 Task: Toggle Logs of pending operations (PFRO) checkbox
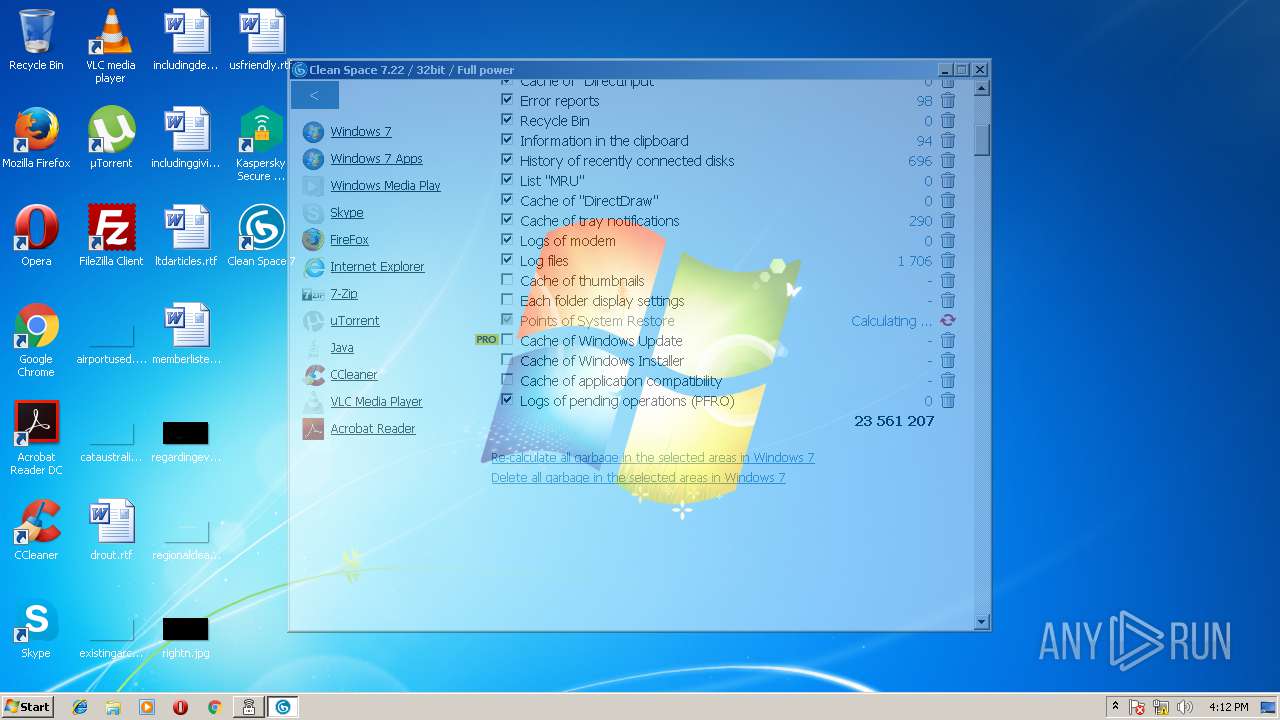click(507, 400)
